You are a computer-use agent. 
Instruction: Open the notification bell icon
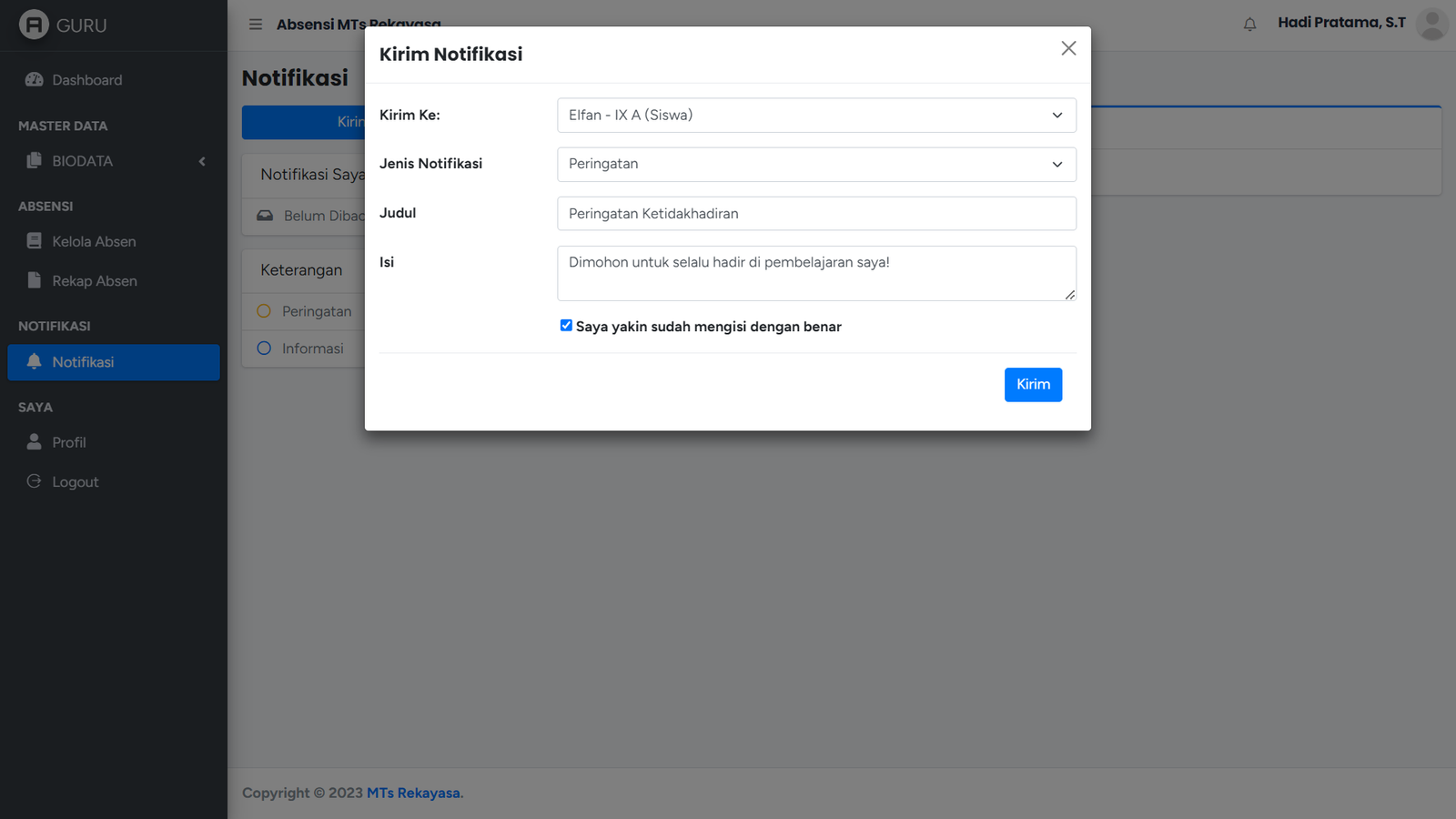pyautogui.click(x=1249, y=25)
